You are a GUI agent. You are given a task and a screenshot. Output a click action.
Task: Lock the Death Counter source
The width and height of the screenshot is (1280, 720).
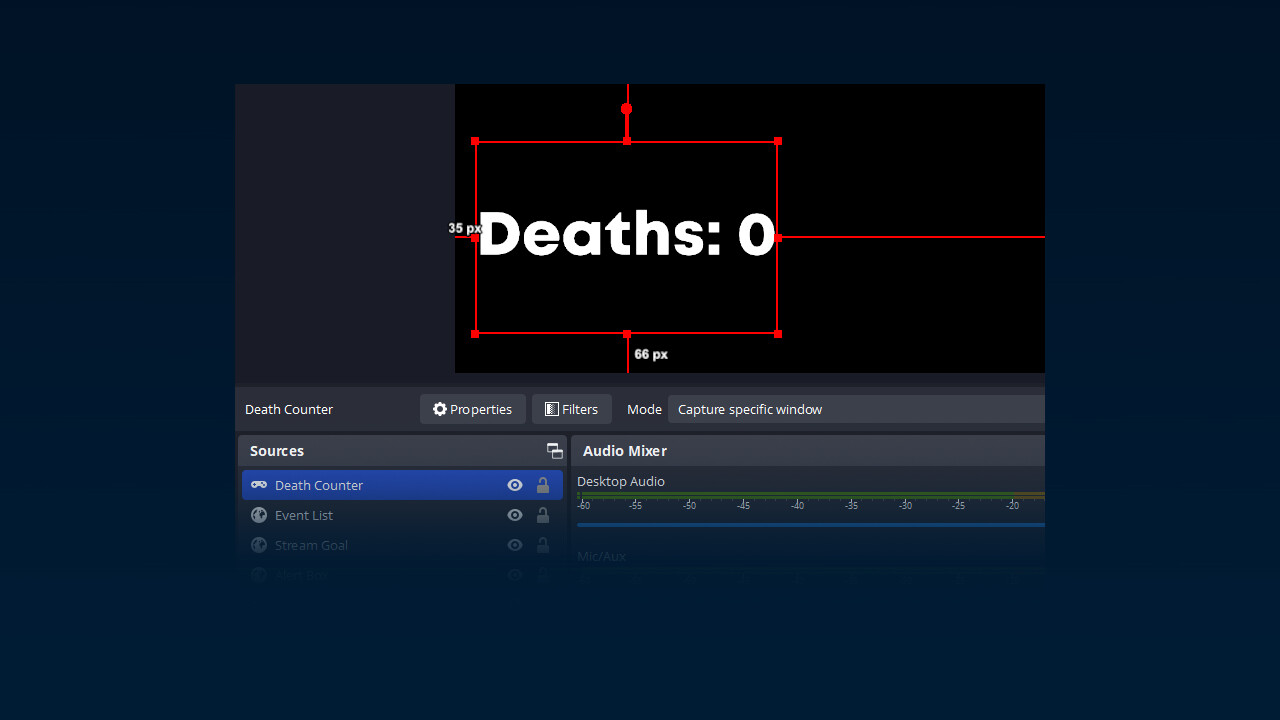coord(543,485)
